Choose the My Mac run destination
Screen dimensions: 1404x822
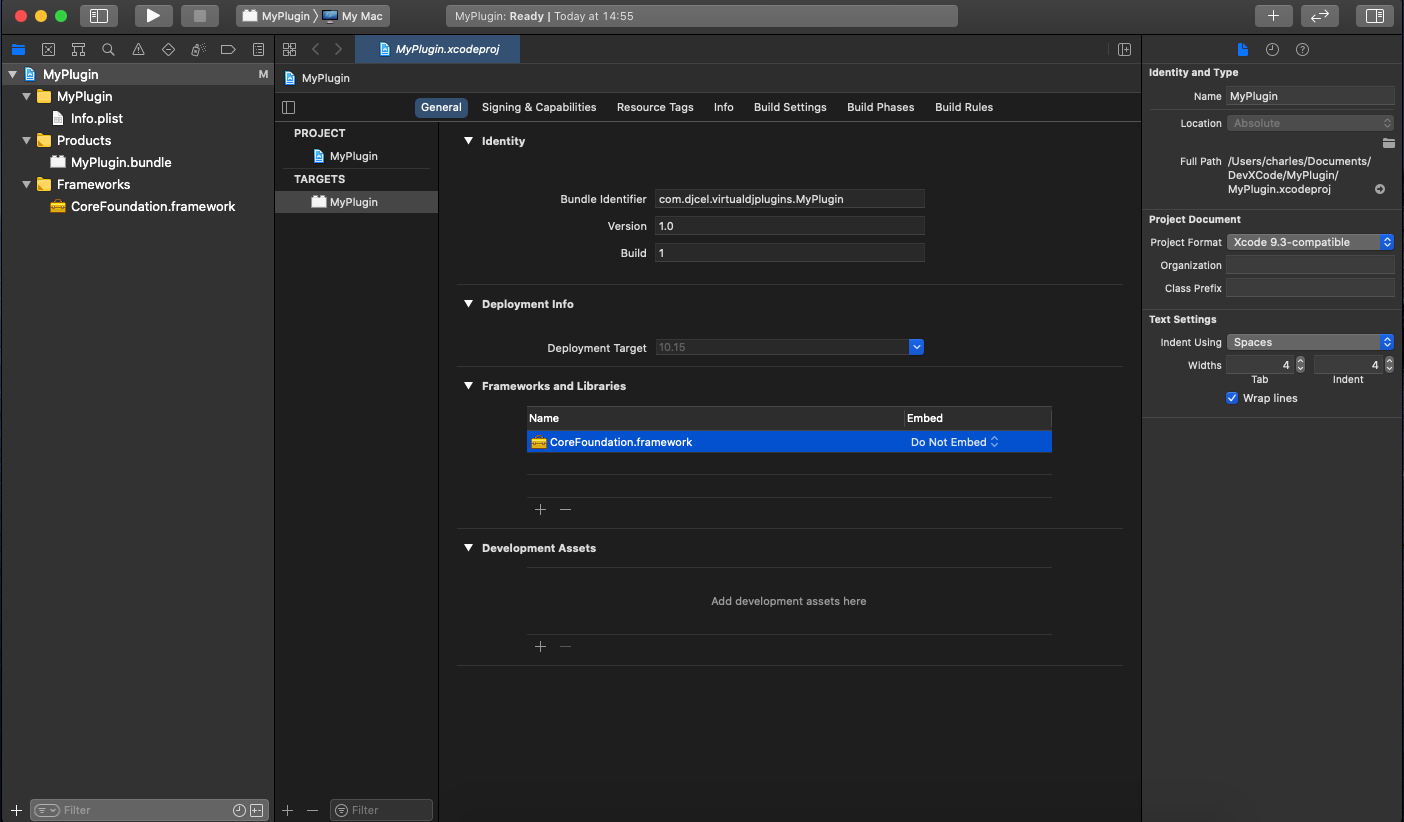(x=353, y=16)
